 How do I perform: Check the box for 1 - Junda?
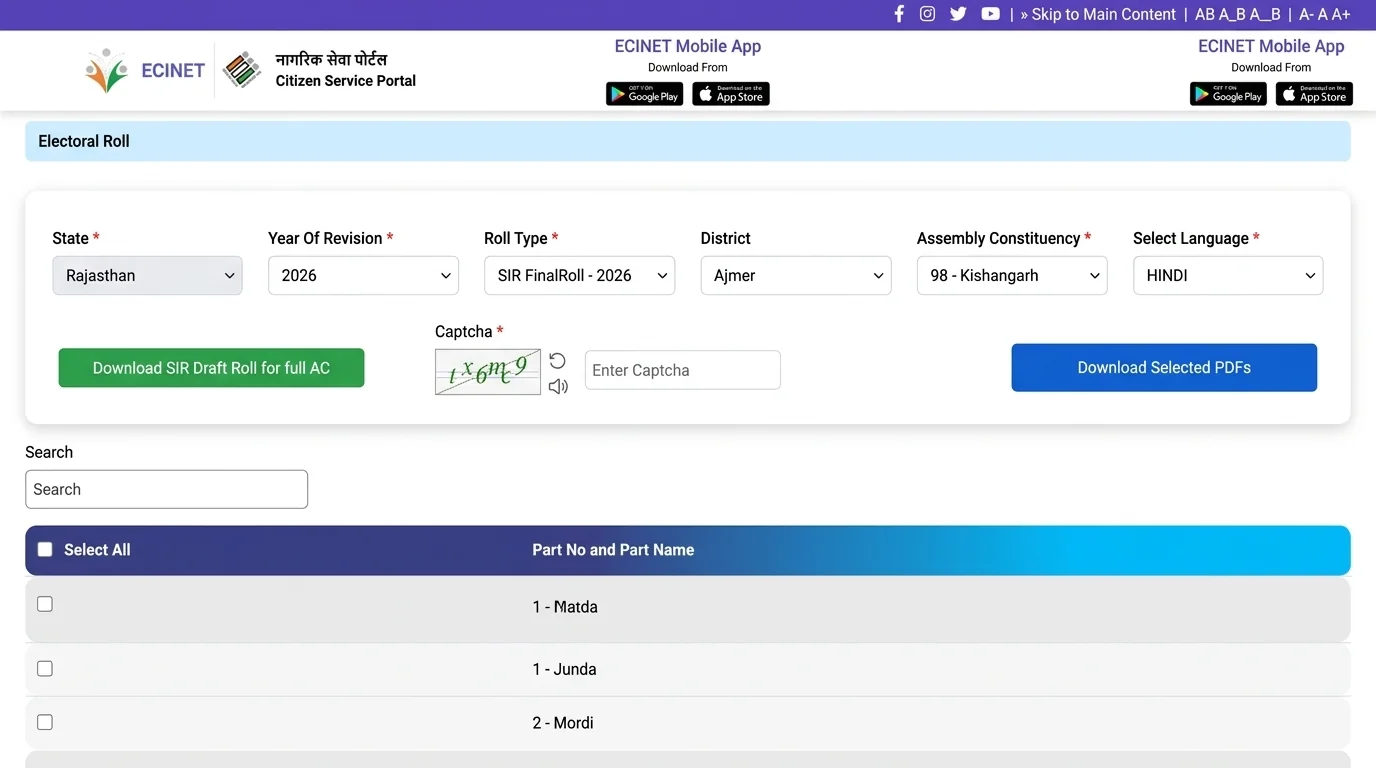(45, 668)
